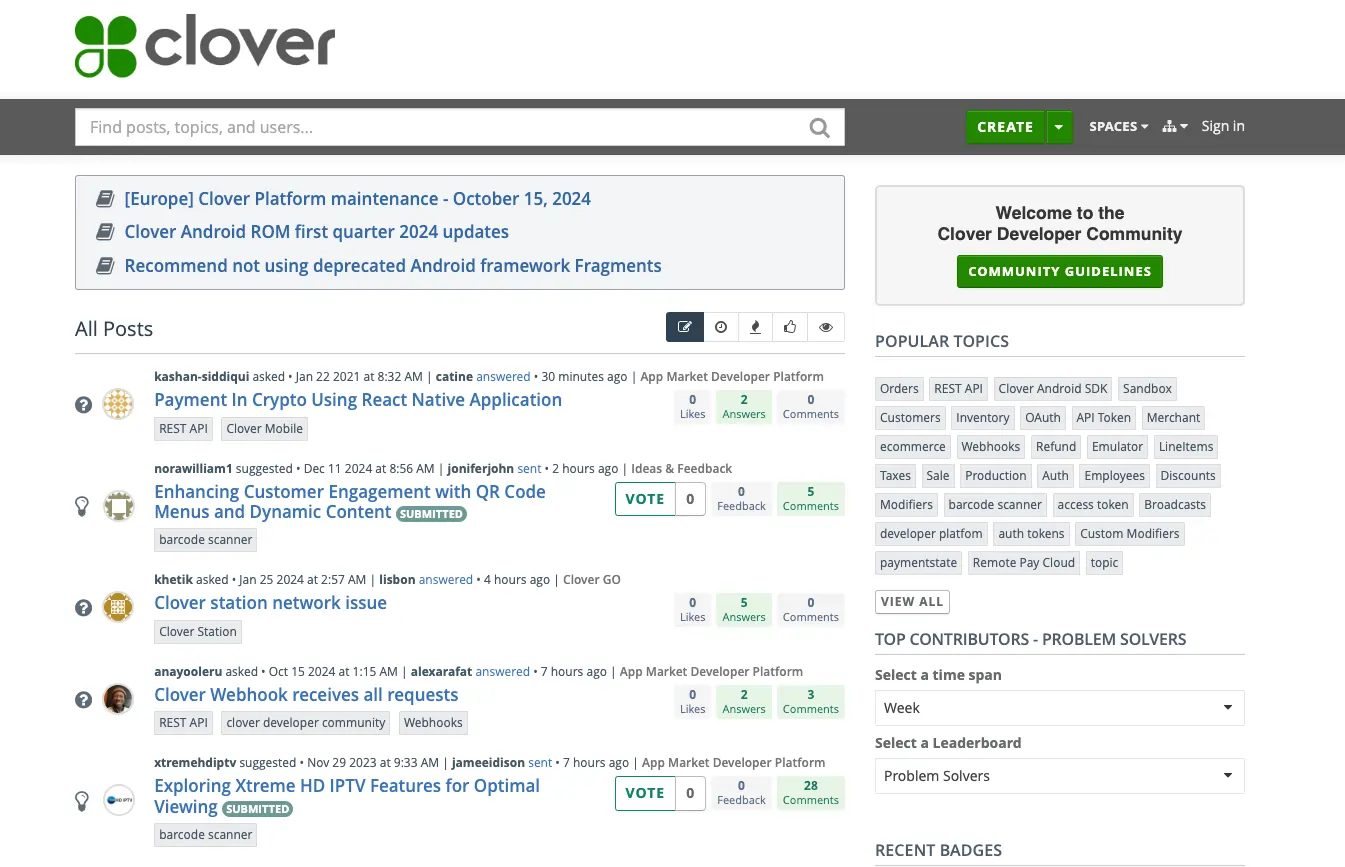Viewport: 1345px width, 867px height.
Task: Open Ideas & Feedback space link
Action: click(682, 469)
